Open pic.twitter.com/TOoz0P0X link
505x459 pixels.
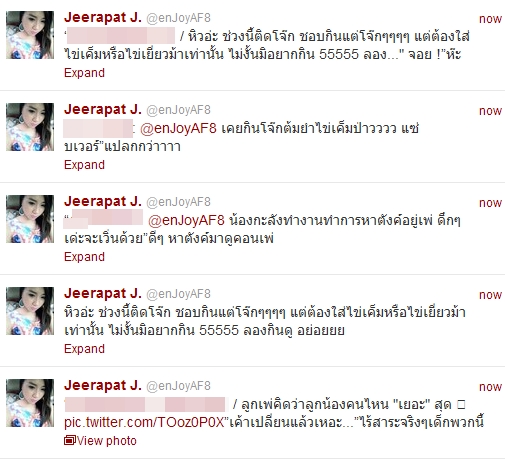145,422
